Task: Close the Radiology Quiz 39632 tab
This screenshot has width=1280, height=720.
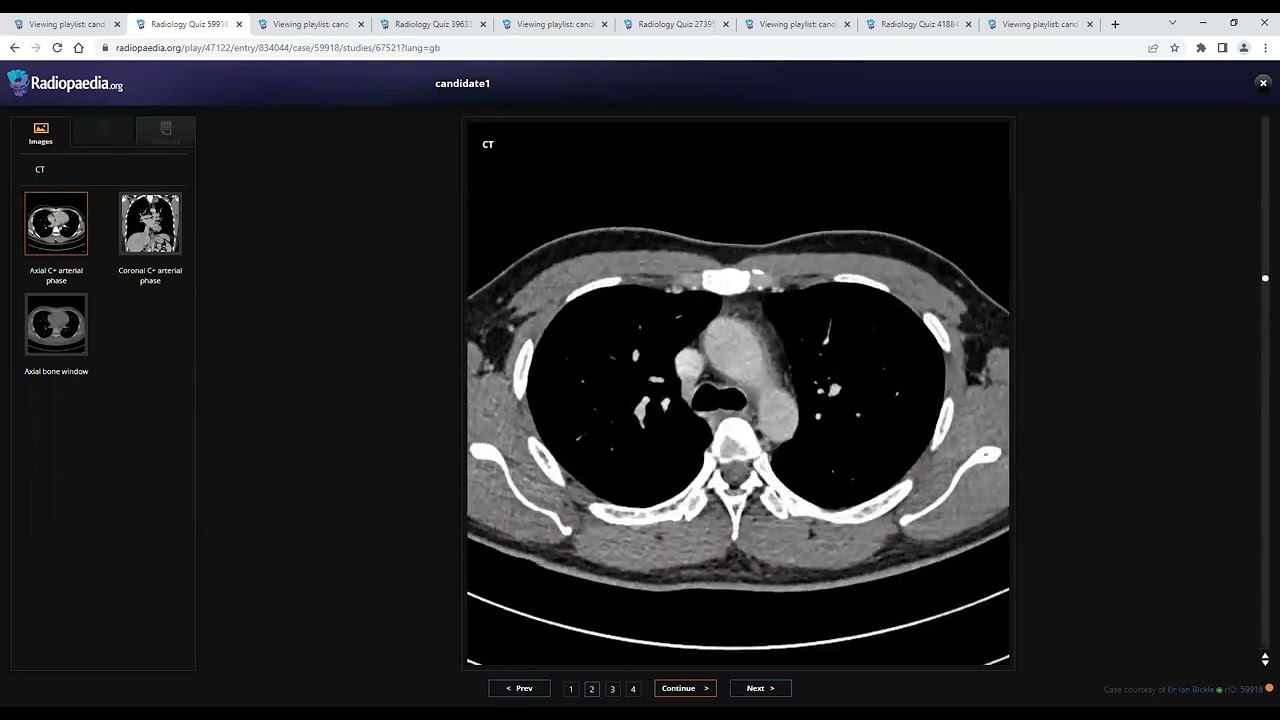Action: [483, 24]
